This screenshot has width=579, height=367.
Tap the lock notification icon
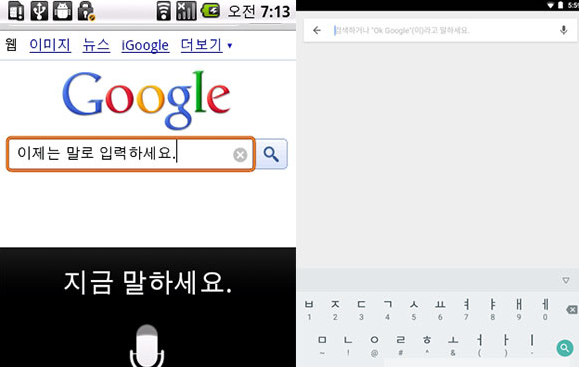pos(86,11)
